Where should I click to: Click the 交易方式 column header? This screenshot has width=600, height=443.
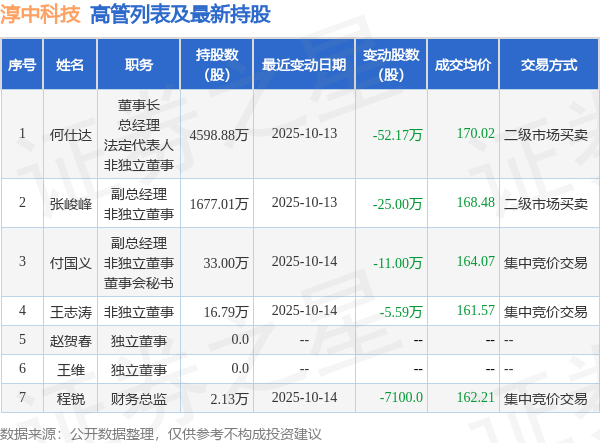pos(549,65)
